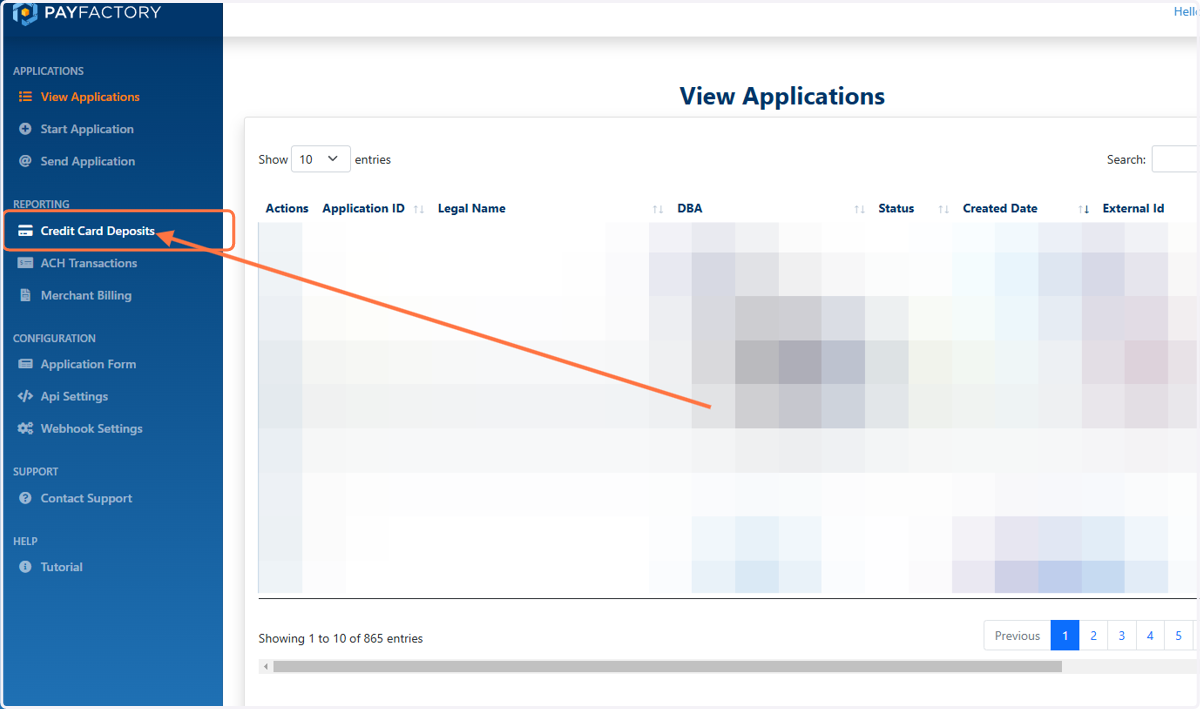Click the Send Application at-sign icon
The height and width of the screenshot is (709, 1200).
click(25, 161)
